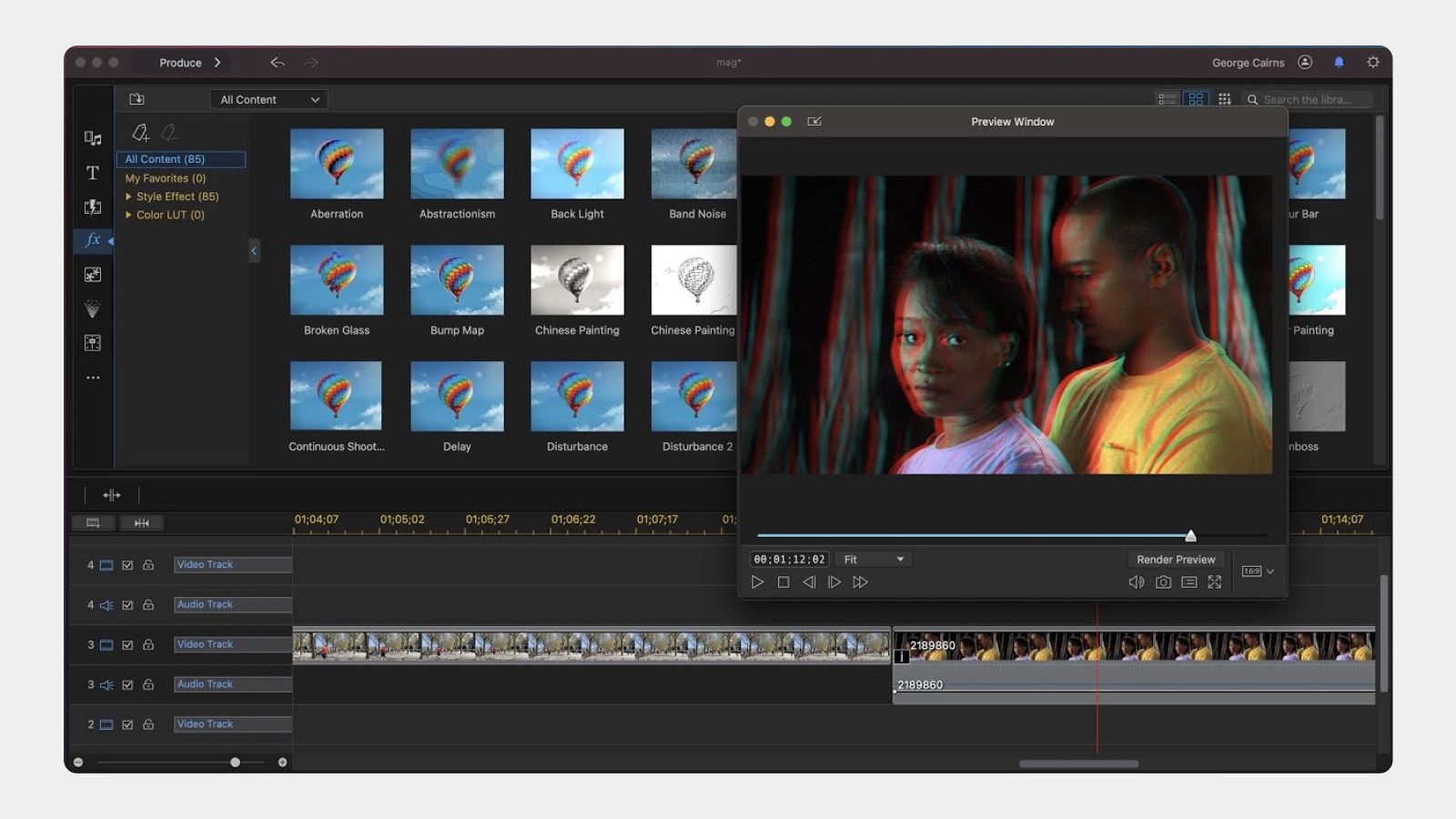Open the notifications bell icon
The width and height of the screenshot is (1456, 819).
pos(1339,63)
